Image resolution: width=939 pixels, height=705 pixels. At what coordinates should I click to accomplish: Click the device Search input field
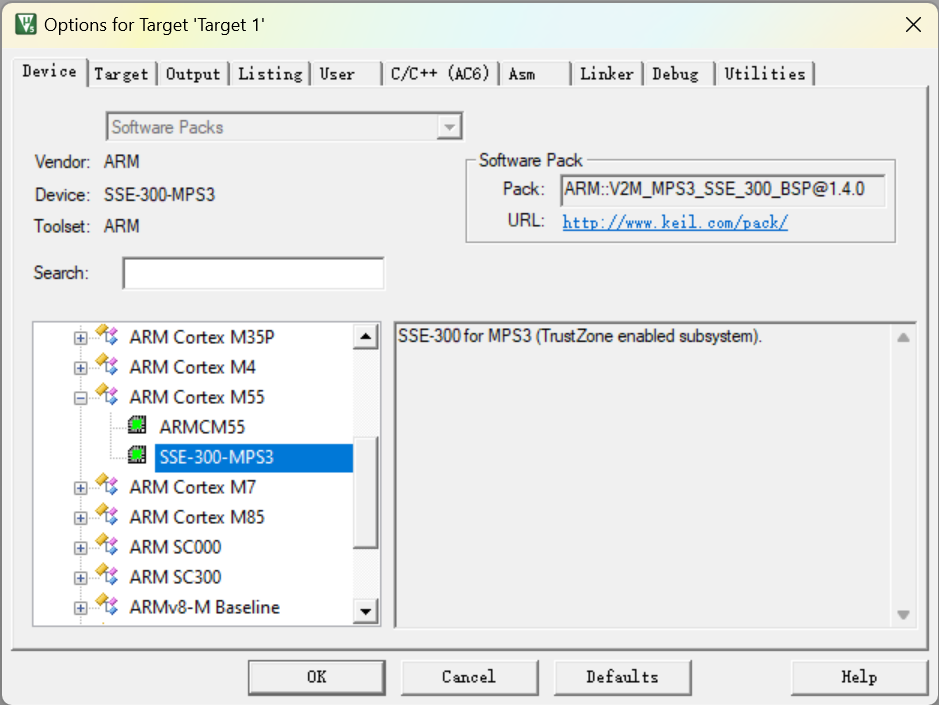(x=253, y=273)
